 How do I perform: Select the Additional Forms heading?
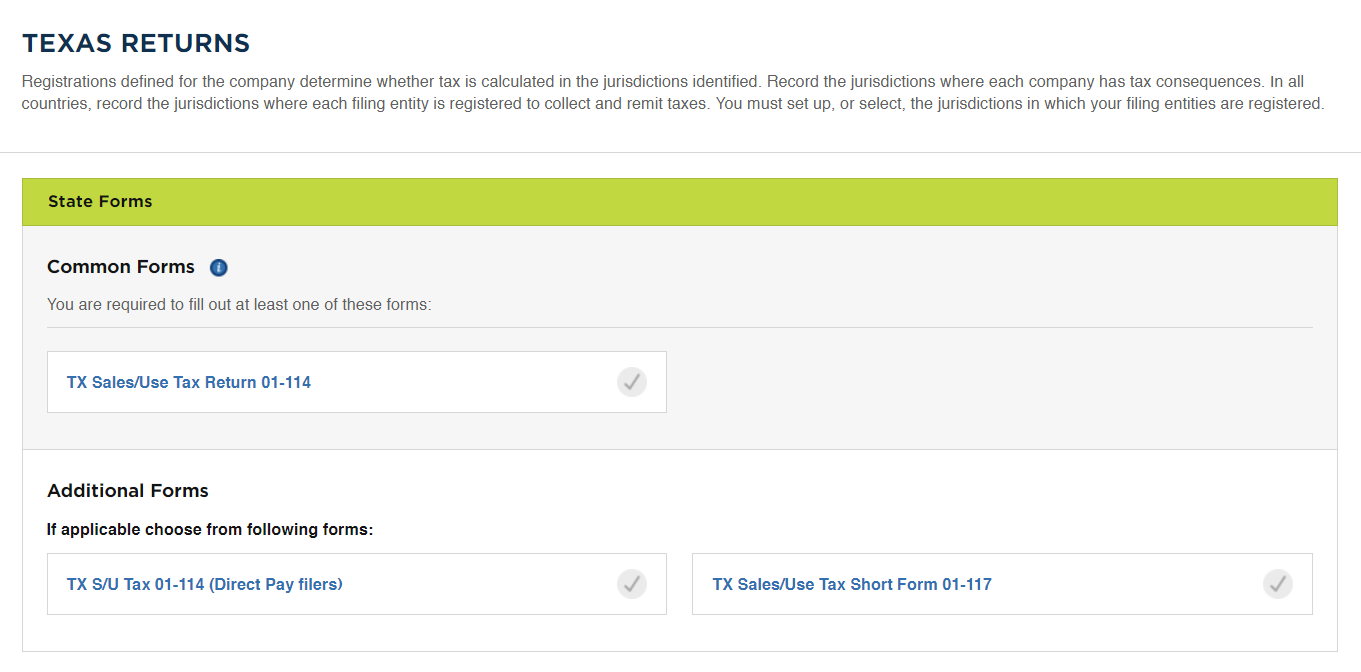point(128,491)
